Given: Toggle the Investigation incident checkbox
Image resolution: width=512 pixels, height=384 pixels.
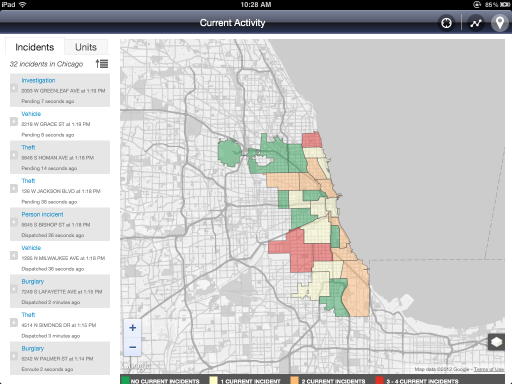Looking at the screenshot, I should coord(14,88).
